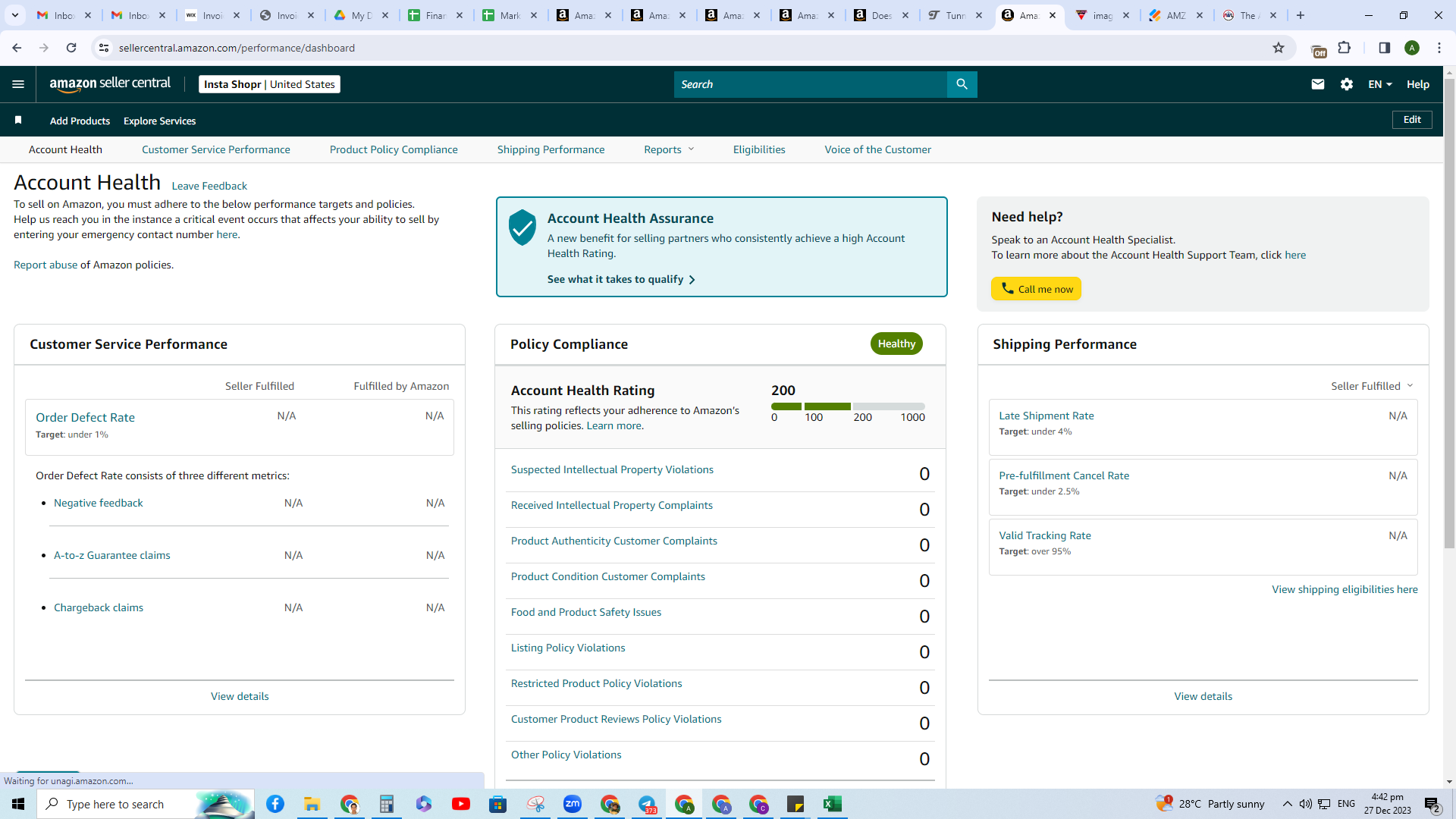Show hidden system tray icons
This screenshot has height=819, width=1456.
tap(1288, 804)
